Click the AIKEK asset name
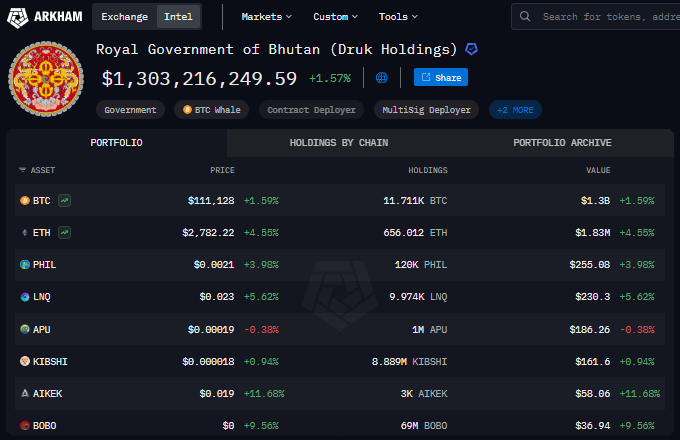The height and width of the screenshot is (440, 680). point(48,394)
